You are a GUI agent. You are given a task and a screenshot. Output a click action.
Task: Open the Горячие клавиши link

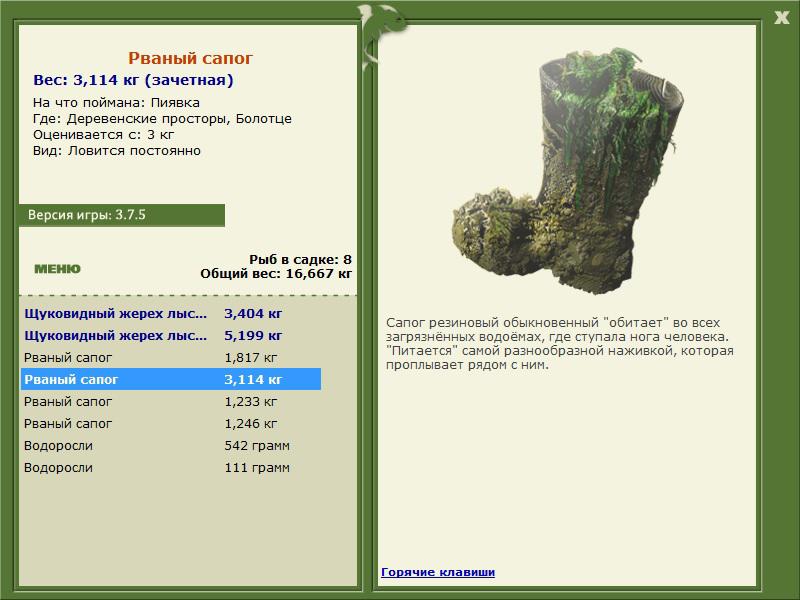point(438,572)
